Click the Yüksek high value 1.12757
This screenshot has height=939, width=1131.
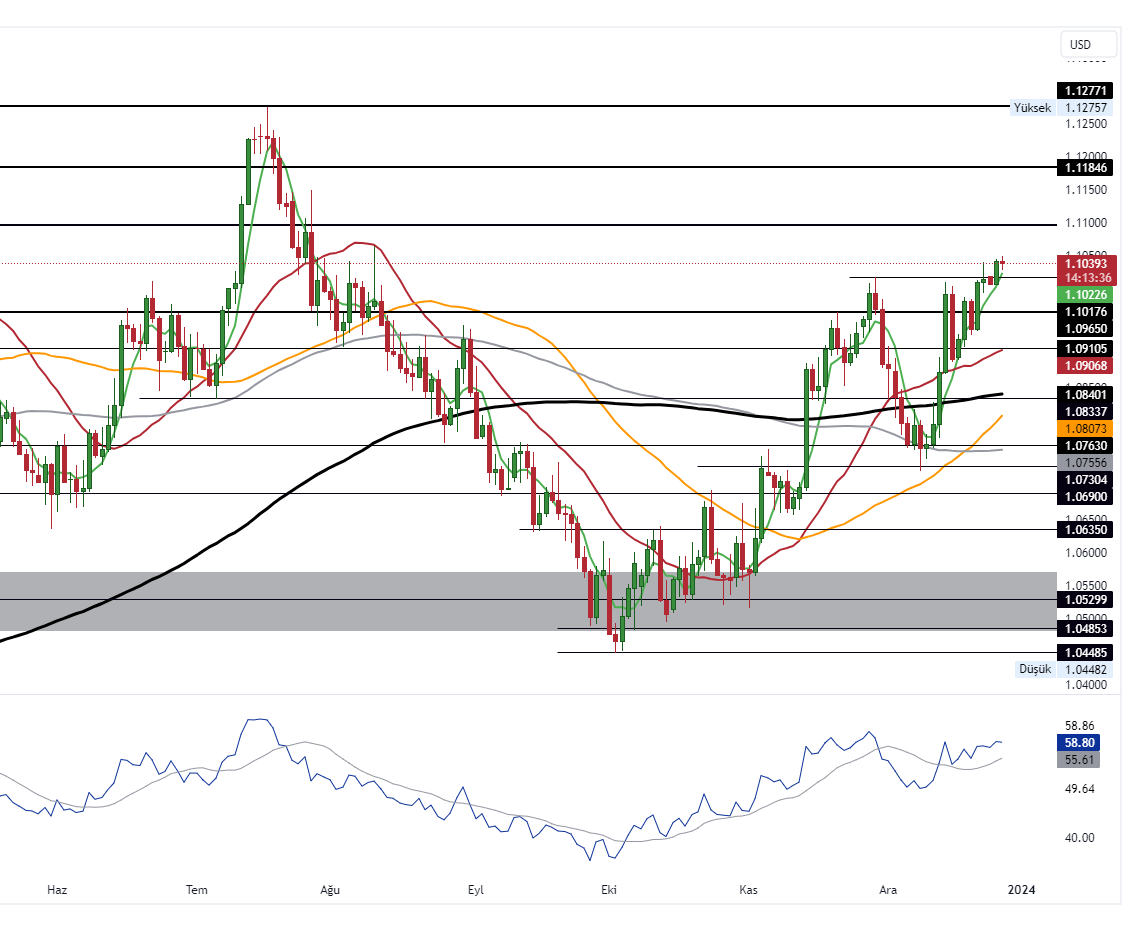[1083, 106]
